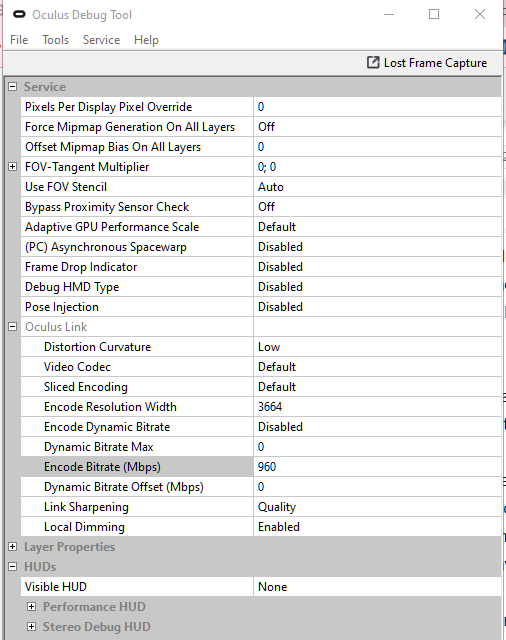506x640 pixels.
Task: Select the Layer Properties header label
Action: [x=69, y=547]
